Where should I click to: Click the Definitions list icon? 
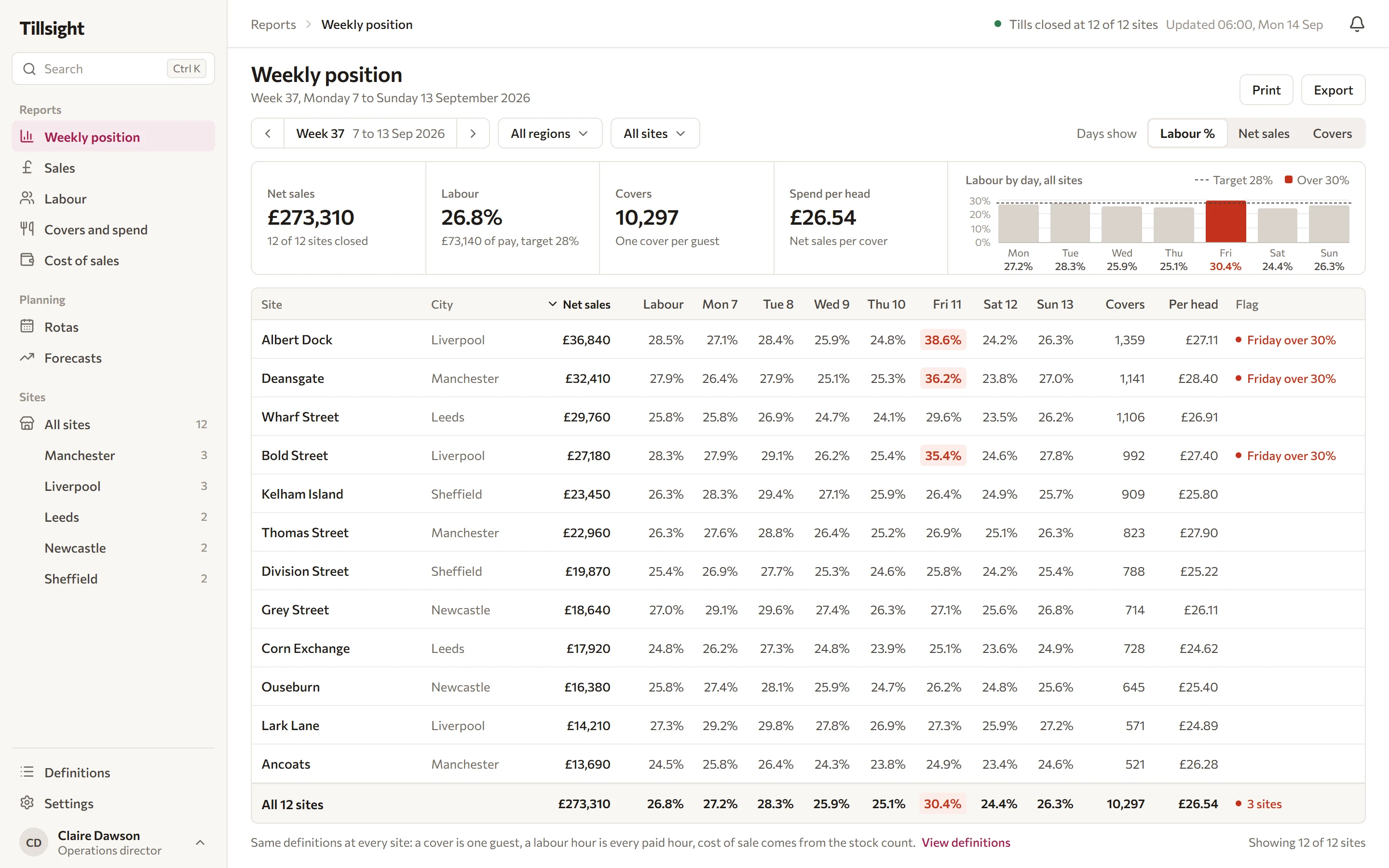coord(27,772)
